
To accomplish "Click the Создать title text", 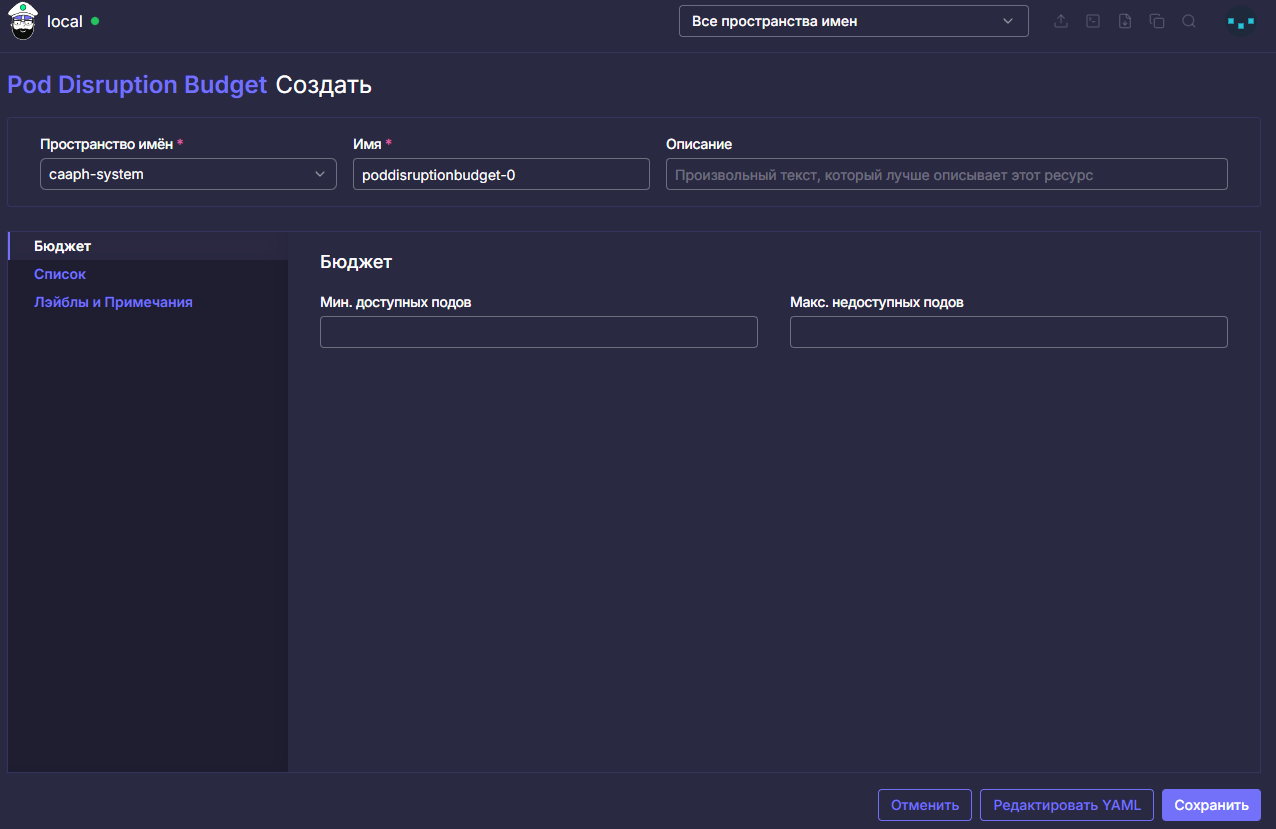I will (324, 85).
